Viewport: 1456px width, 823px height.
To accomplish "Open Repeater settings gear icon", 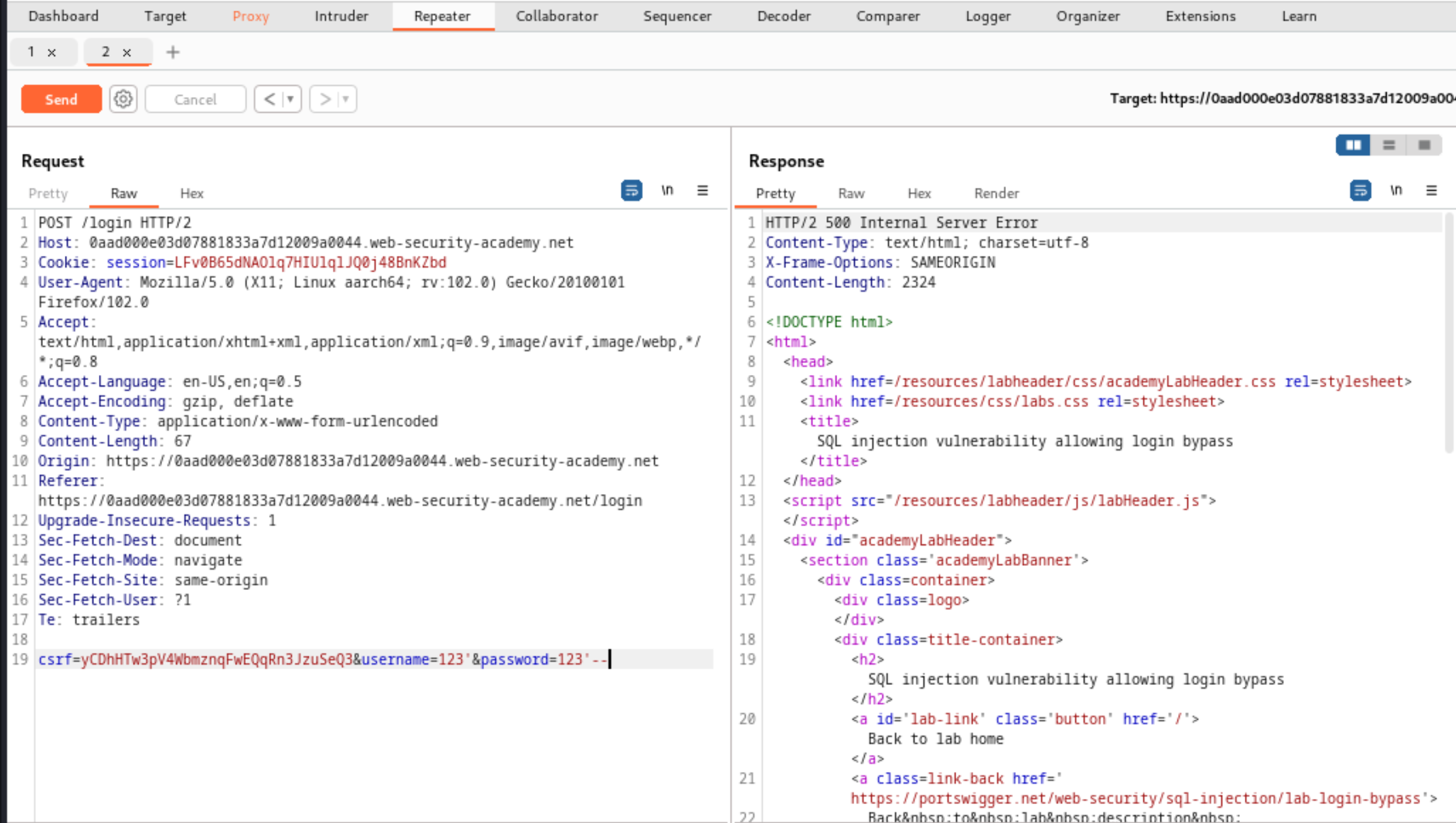I will pyautogui.click(x=123, y=99).
